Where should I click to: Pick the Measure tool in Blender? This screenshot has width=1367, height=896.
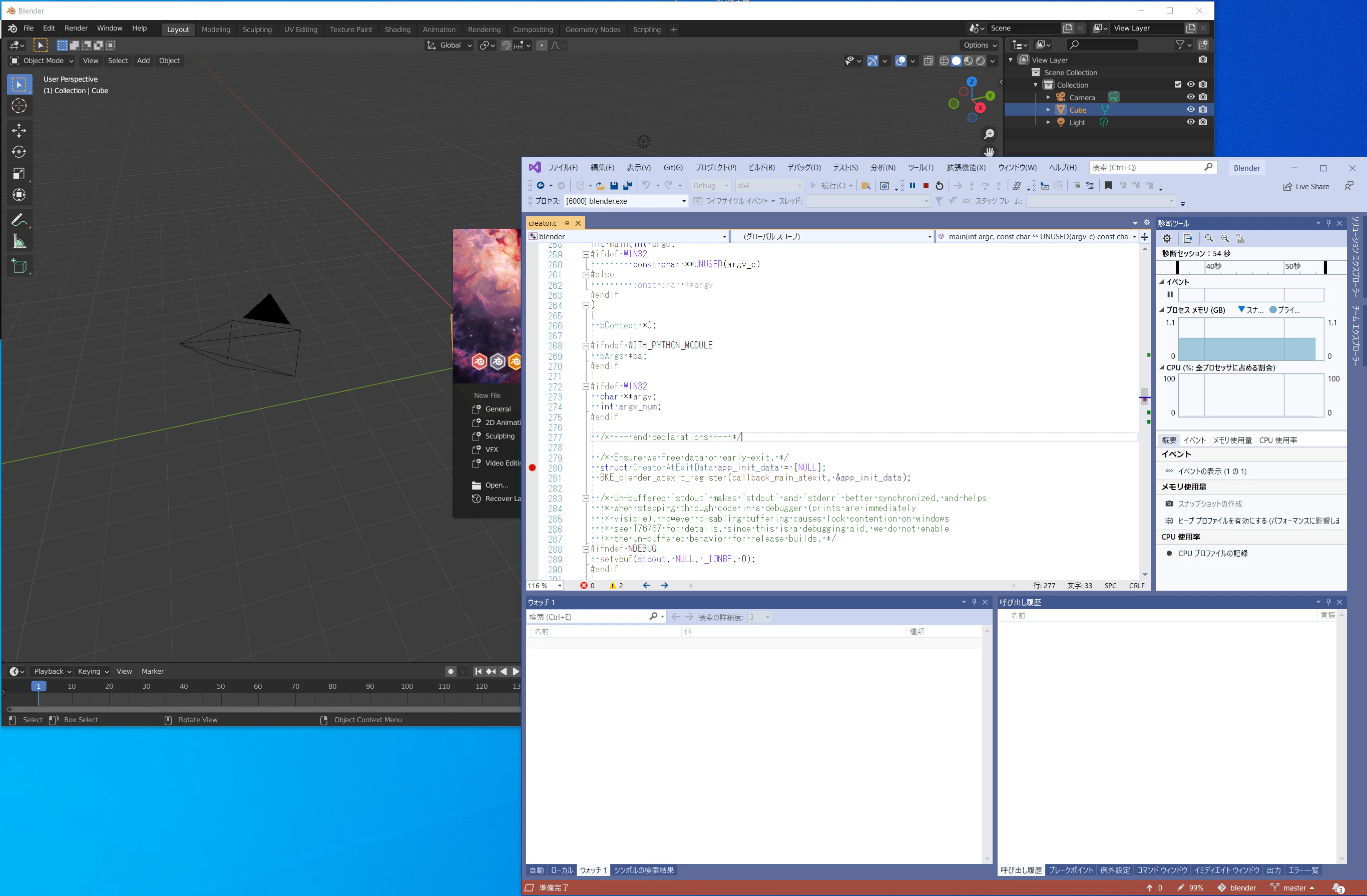(19, 242)
